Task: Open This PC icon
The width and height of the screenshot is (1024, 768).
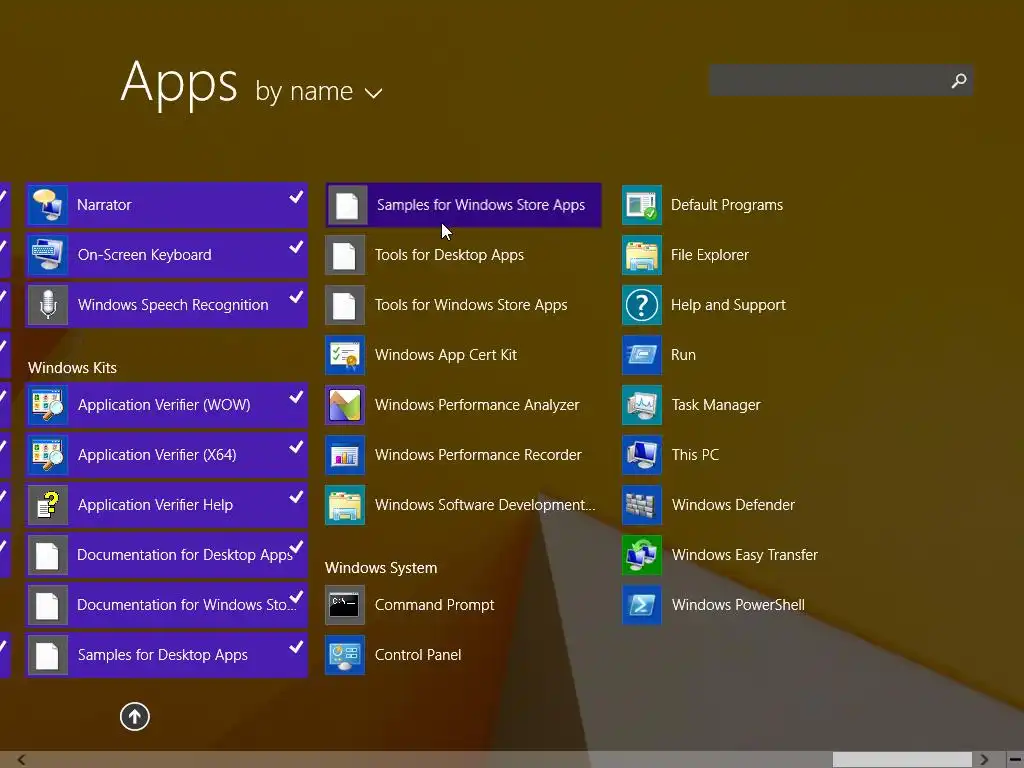Action: [x=642, y=455]
